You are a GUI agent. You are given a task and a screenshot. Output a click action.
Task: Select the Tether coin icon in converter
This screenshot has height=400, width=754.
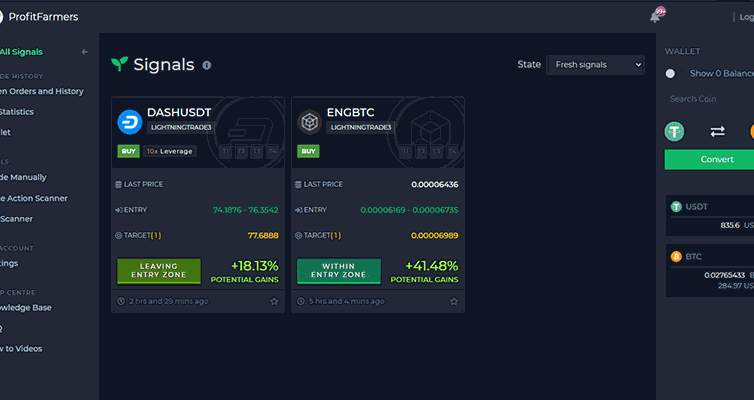tap(674, 131)
